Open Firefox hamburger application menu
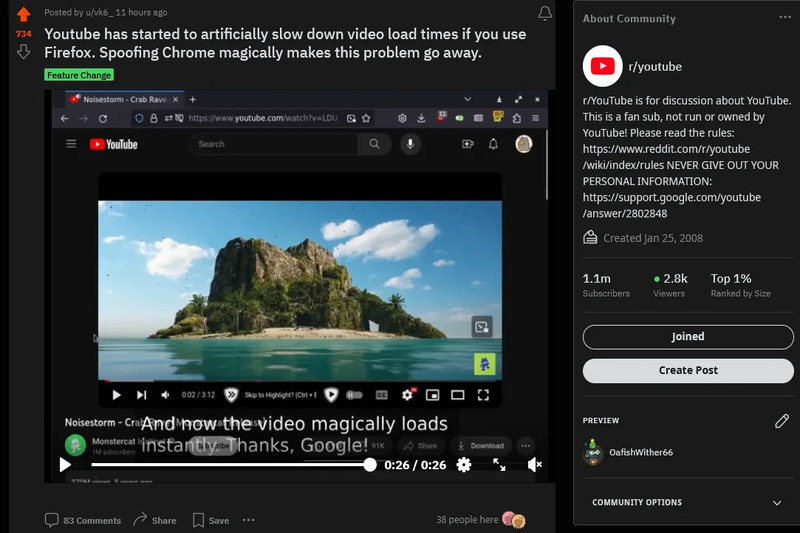800x533 pixels. 535,118
